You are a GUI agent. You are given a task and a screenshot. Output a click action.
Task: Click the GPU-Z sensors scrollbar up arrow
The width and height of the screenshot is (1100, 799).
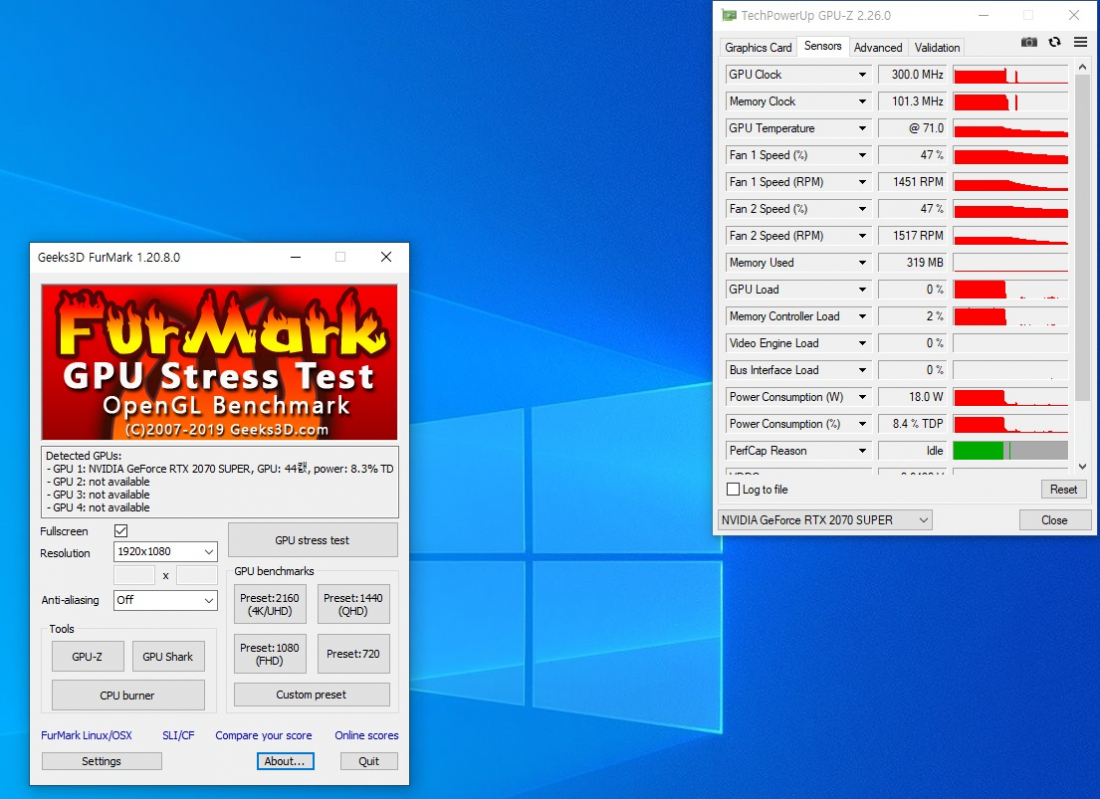click(x=1082, y=67)
